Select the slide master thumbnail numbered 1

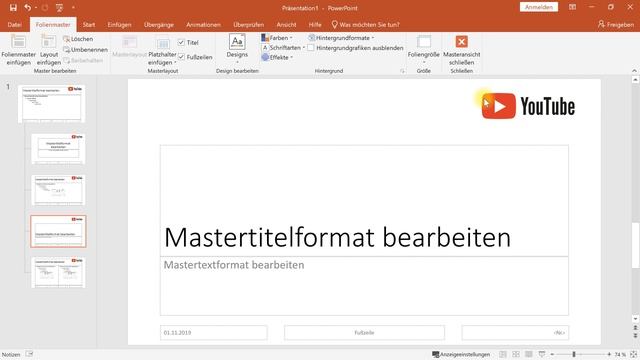pos(51,104)
